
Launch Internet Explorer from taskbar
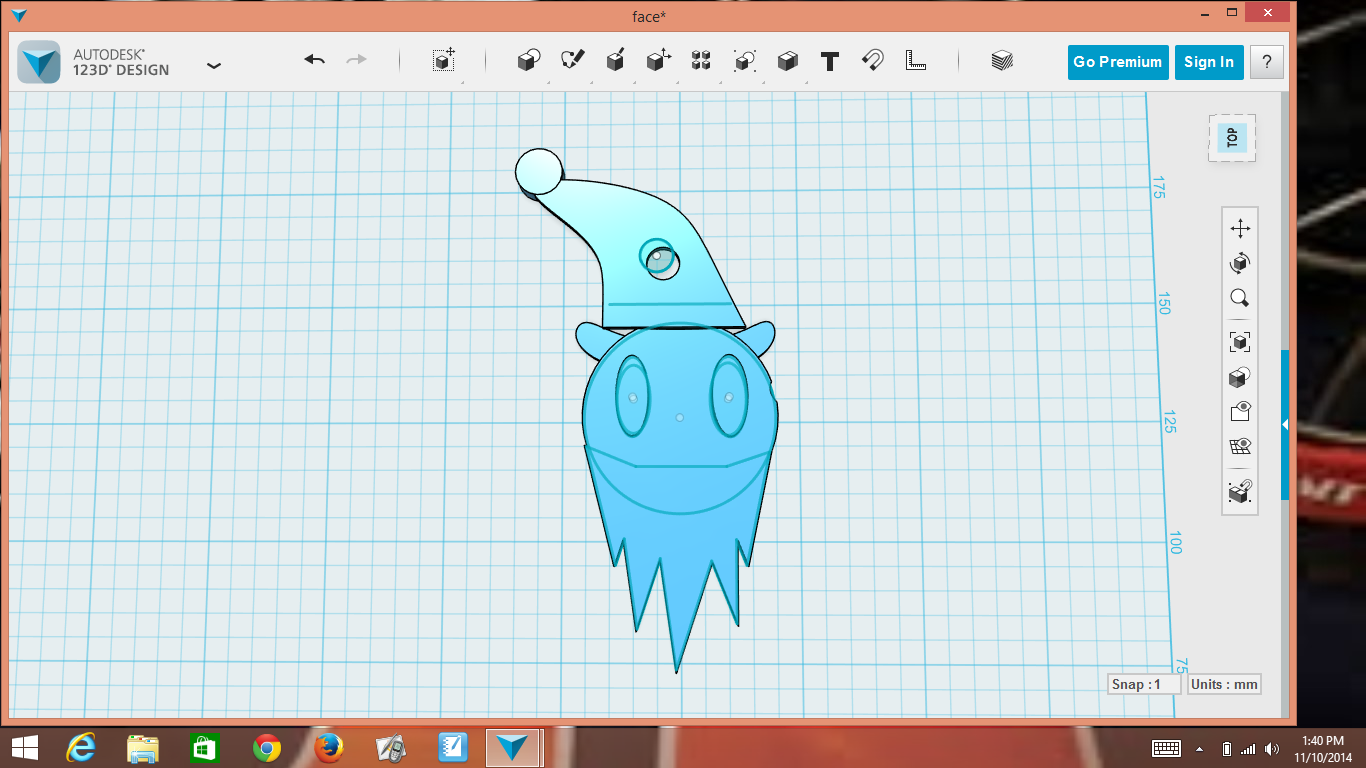(x=81, y=747)
